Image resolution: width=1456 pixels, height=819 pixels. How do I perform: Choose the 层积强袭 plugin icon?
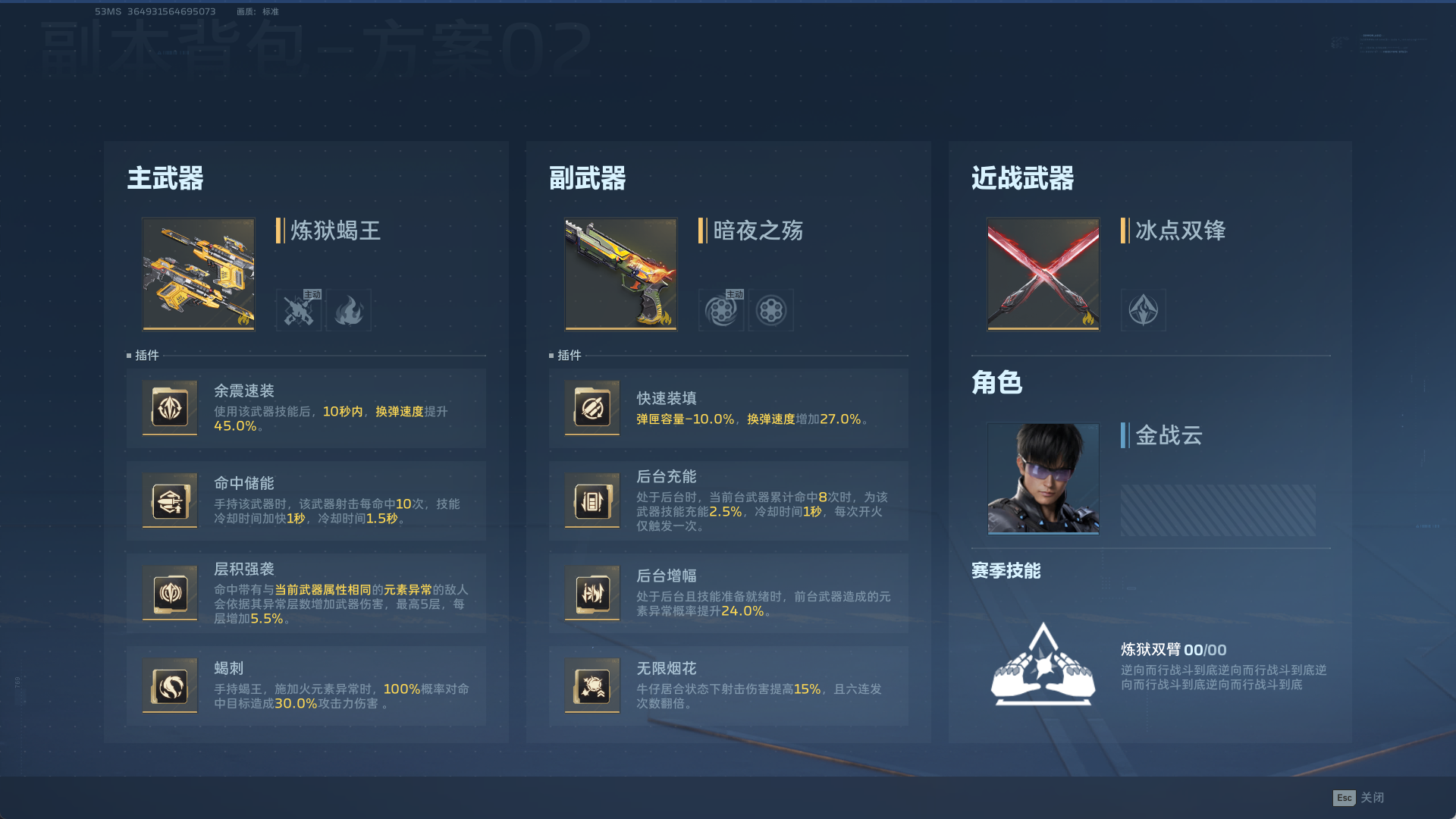[x=170, y=592]
